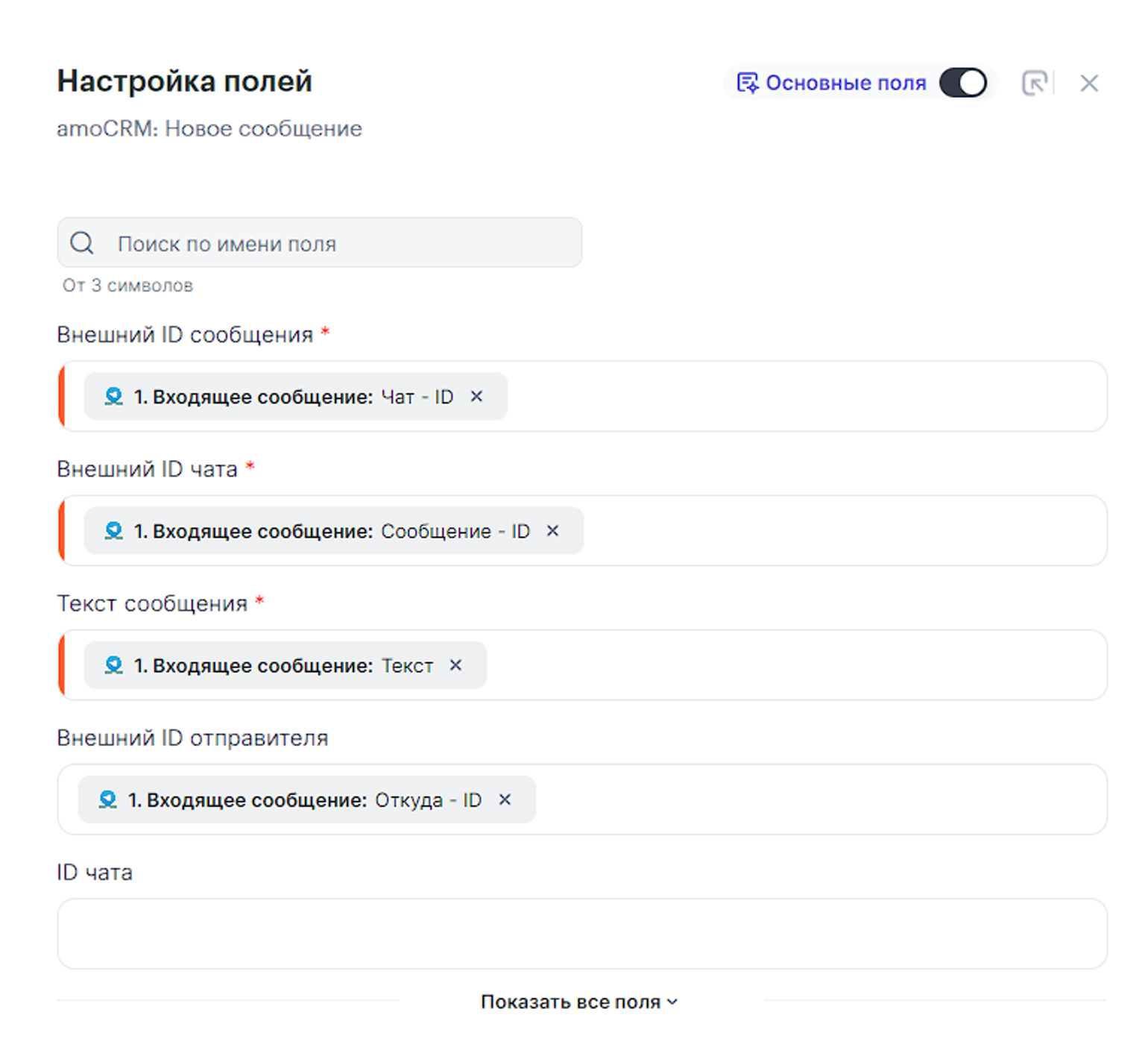Click empty area in Внешний ID сообщения field

coord(805,397)
